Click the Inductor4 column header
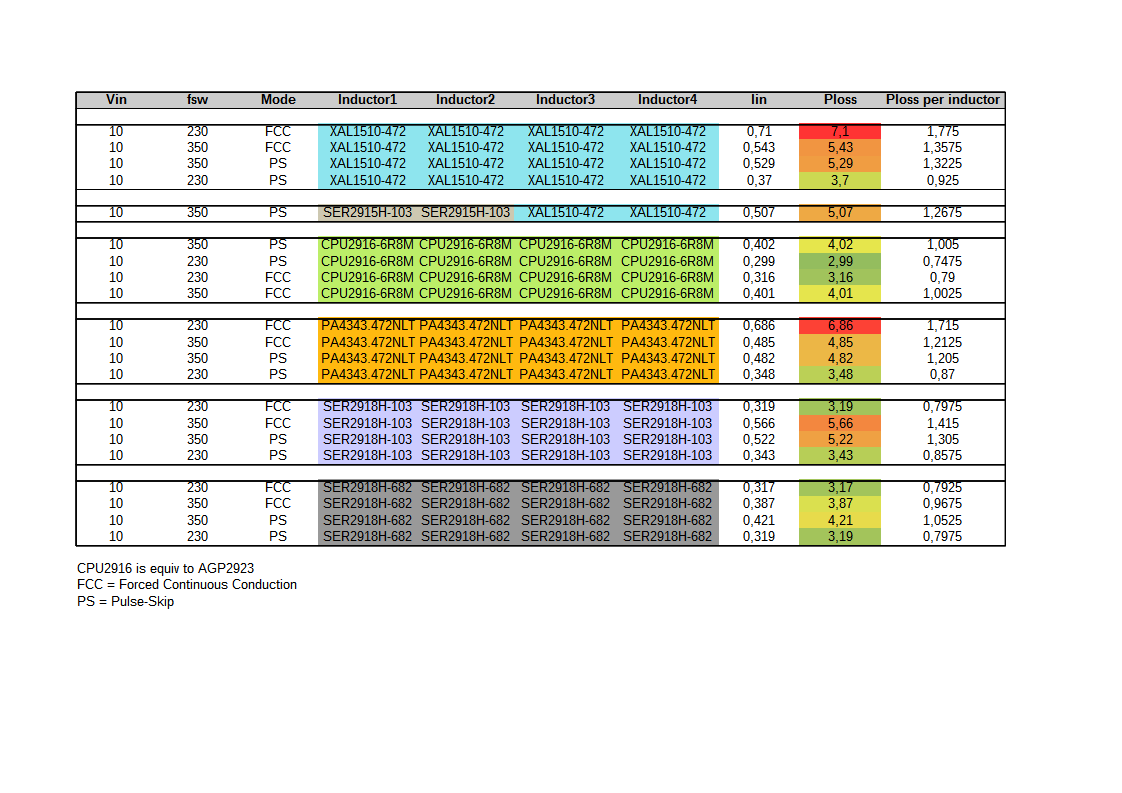This screenshot has height=793, width=1122. click(x=667, y=100)
